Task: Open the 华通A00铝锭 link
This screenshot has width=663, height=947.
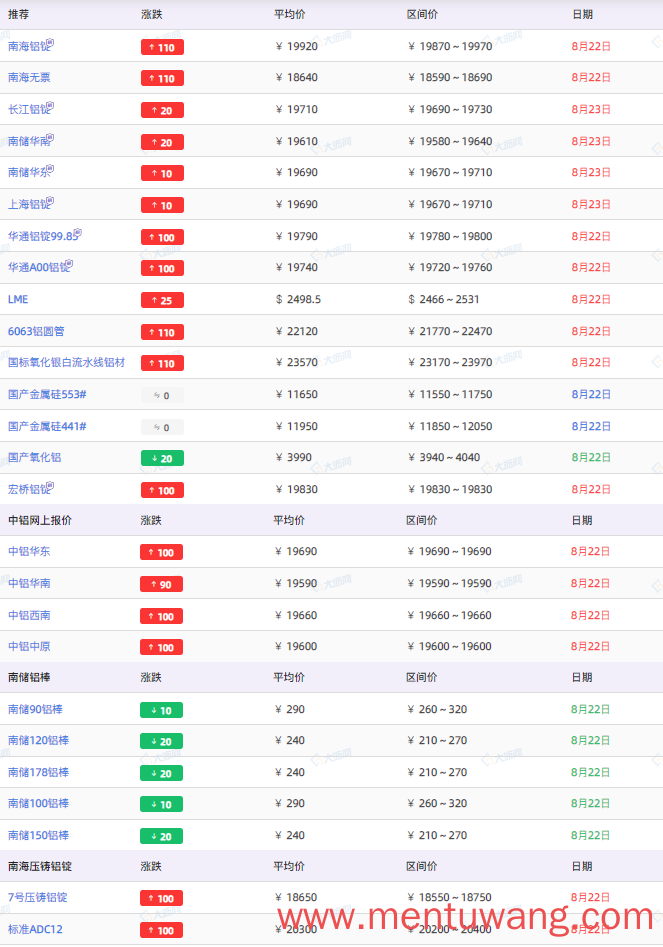Action: [38, 268]
